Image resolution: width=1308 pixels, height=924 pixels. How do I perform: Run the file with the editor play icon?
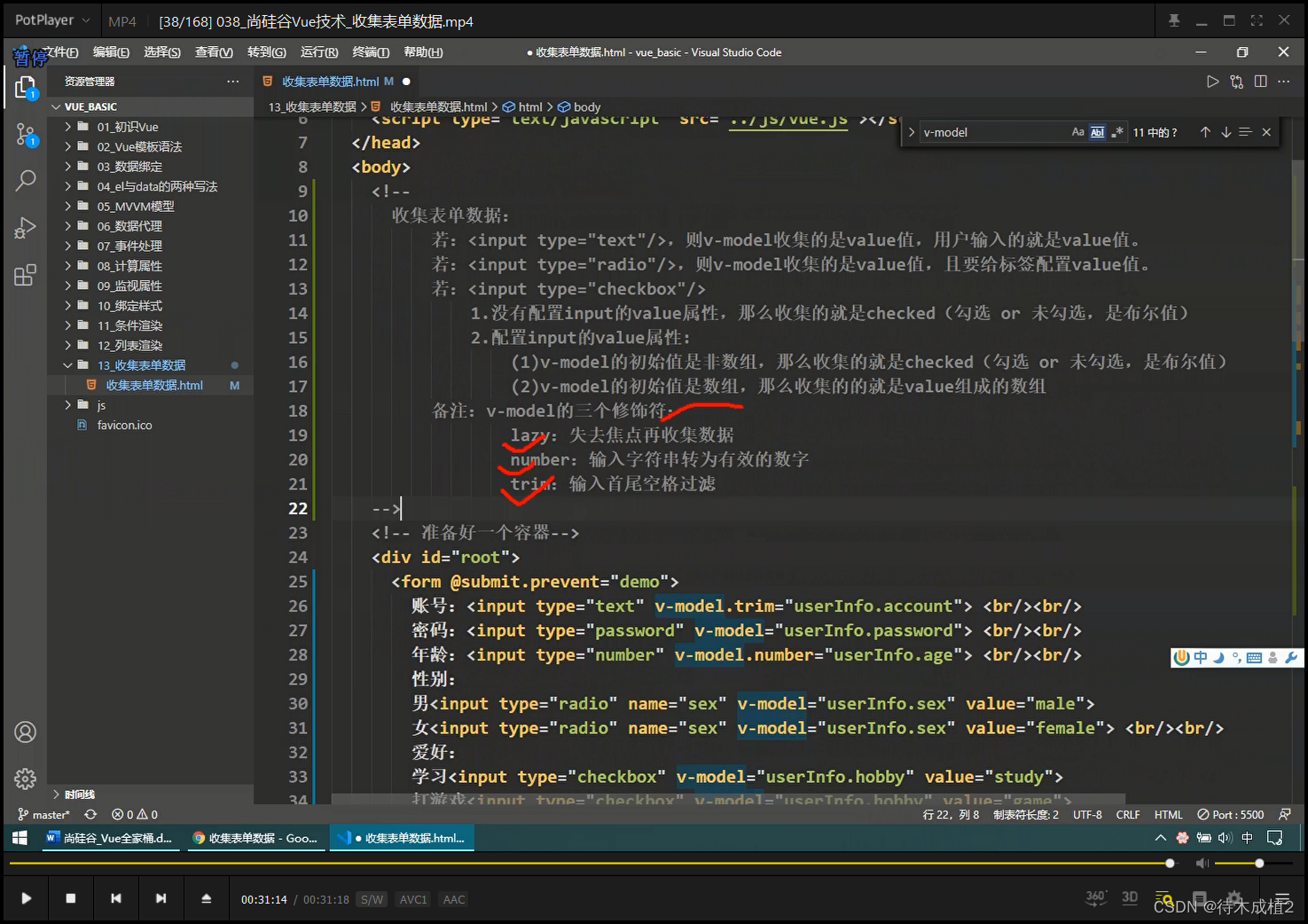(x=1212, y=82)
